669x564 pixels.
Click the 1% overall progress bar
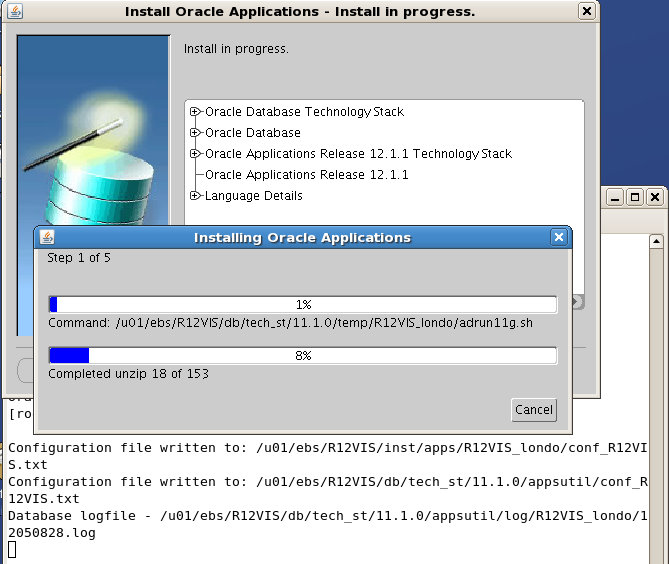click(x=303, y=305)
